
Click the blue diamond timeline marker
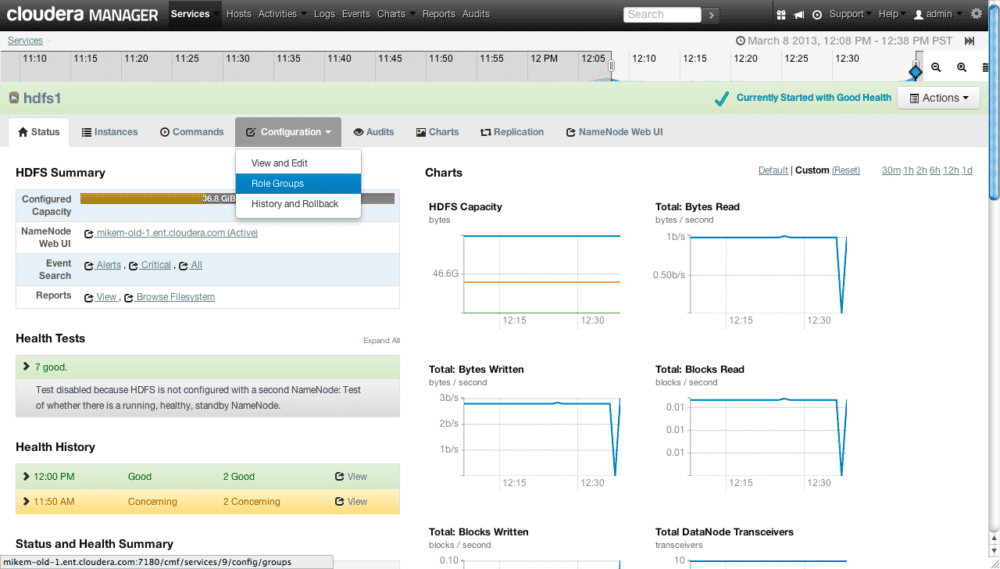[x=915, y=72]
